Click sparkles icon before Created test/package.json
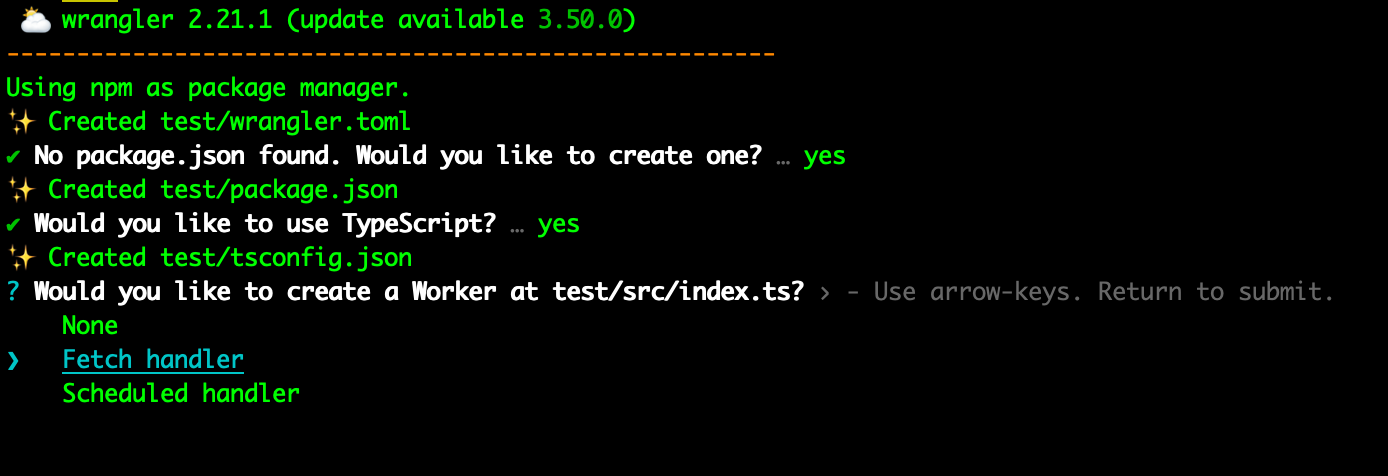 [x=20, y=190]
